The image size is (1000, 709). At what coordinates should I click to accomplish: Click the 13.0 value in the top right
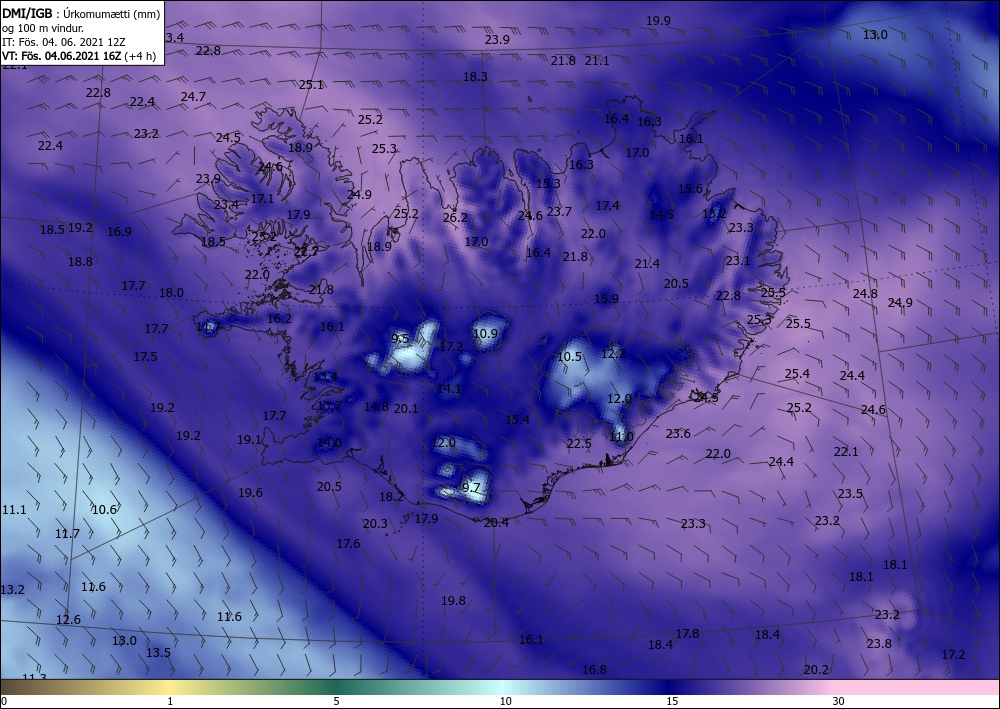coord(875,34)
